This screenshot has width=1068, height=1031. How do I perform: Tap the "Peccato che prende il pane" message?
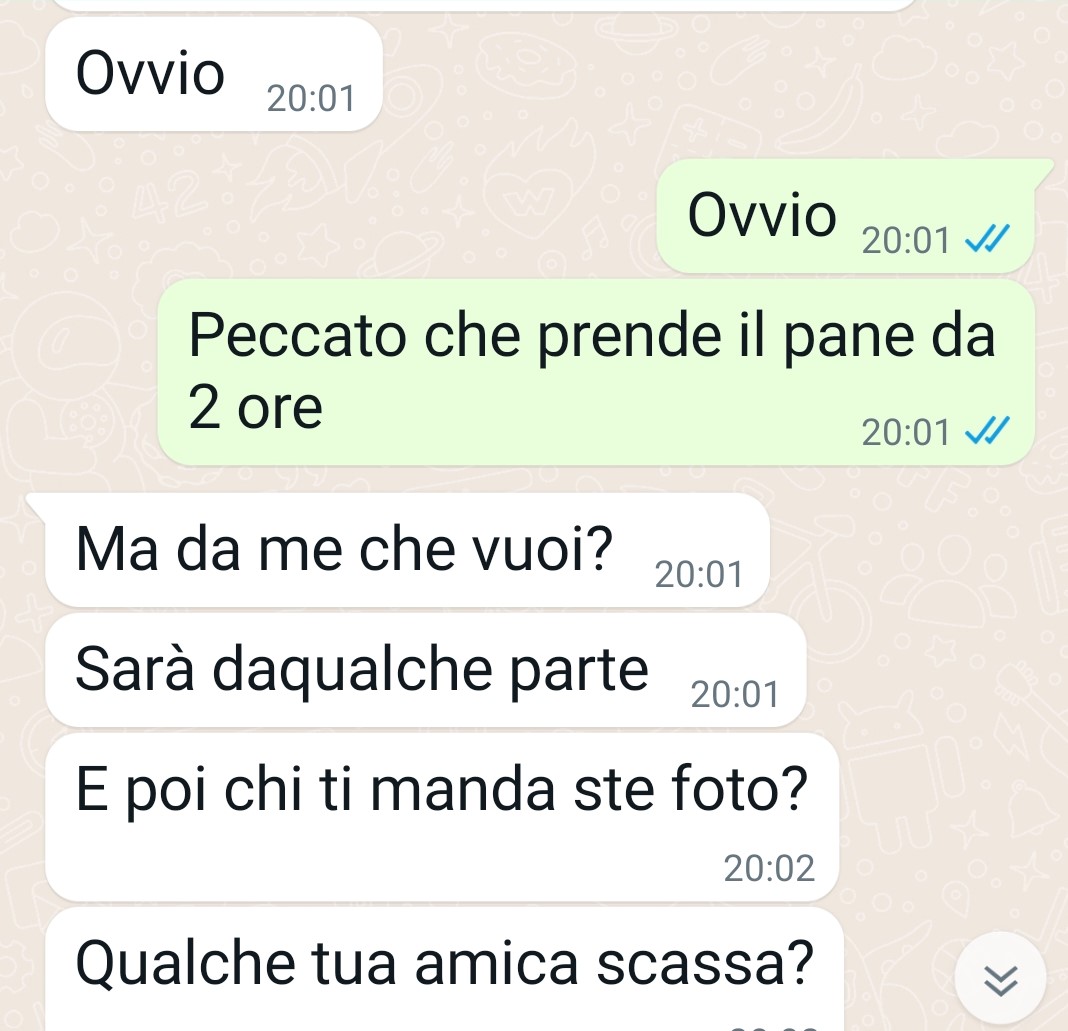[x=596, y=372]
